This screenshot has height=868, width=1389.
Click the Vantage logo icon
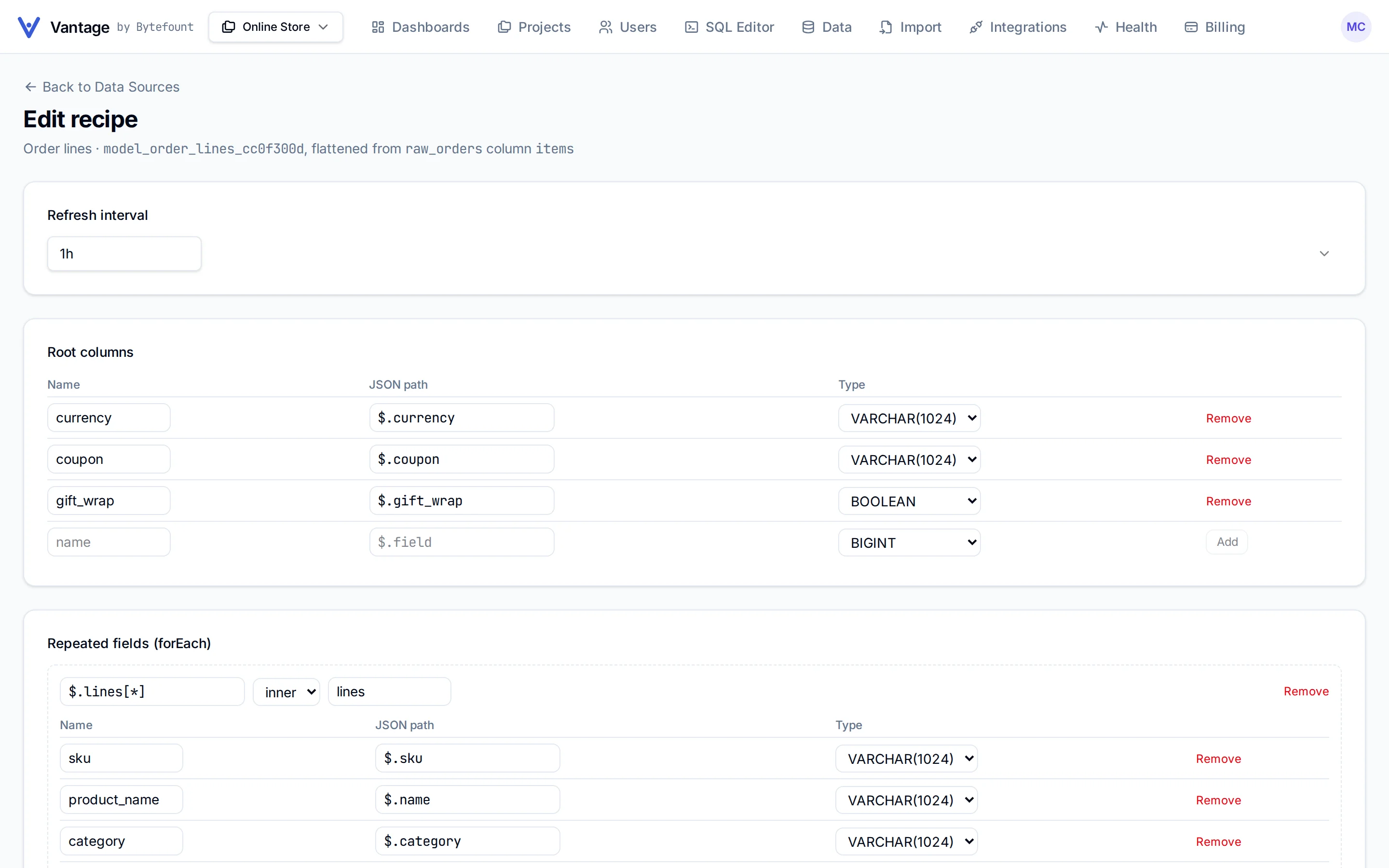tap(29, 27)
